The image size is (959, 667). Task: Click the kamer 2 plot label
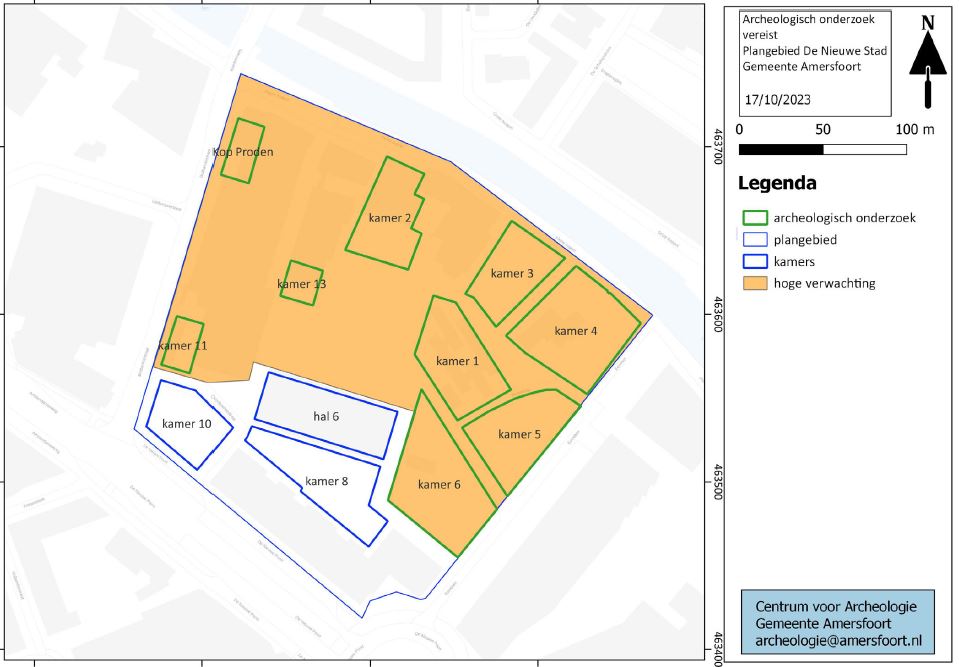click(389, 217)
